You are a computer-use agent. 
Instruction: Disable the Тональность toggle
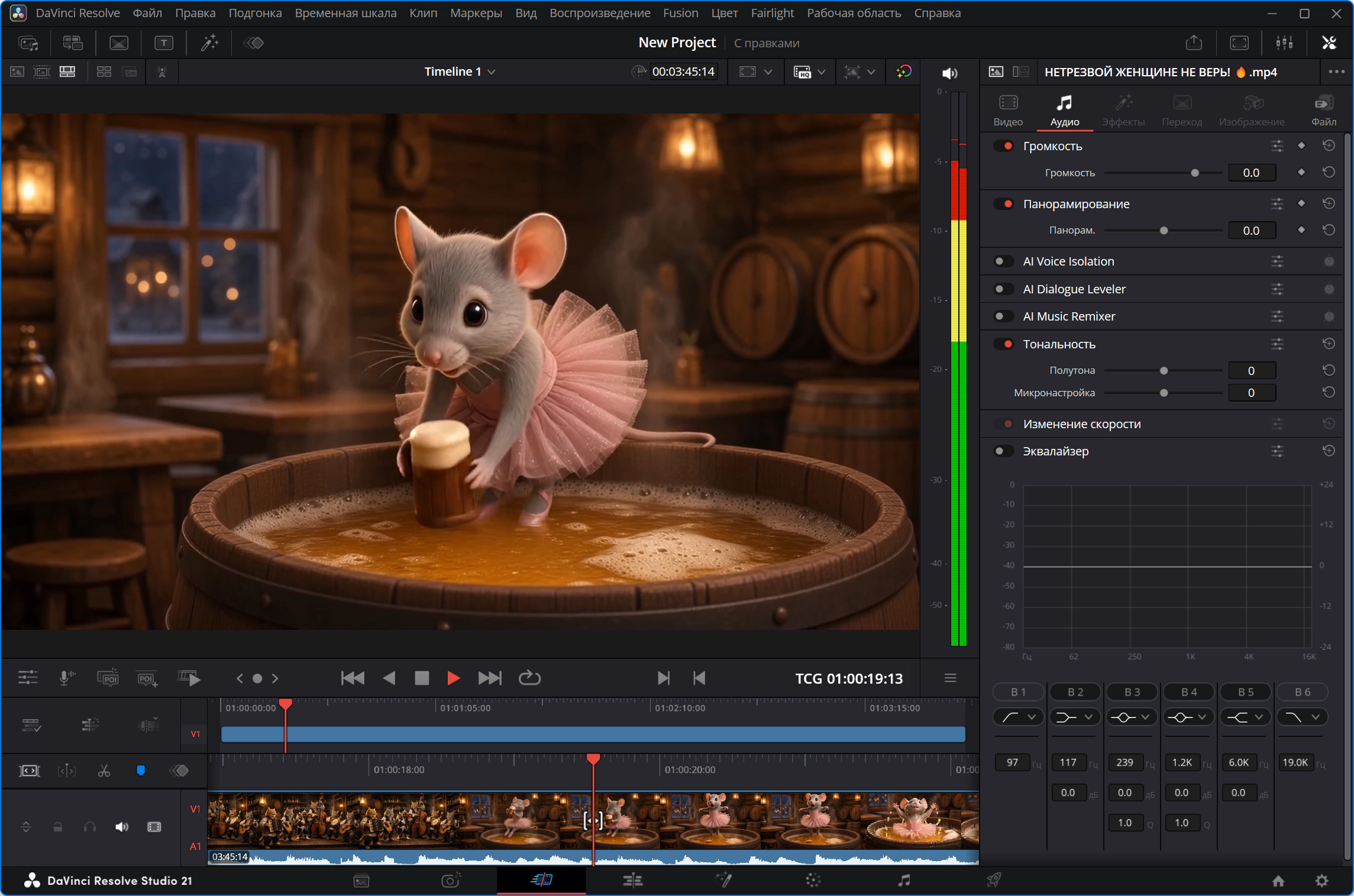coord(1004,344)
